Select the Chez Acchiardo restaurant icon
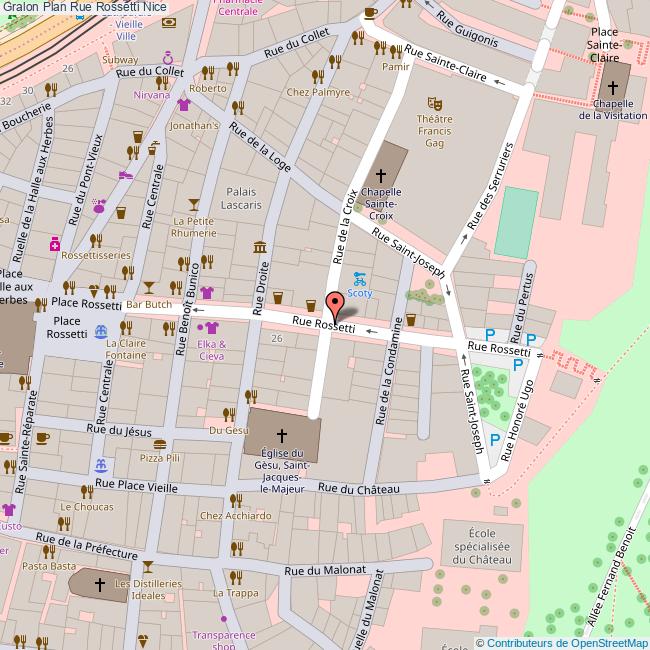 pyautogui.click(x=236, y=500)
